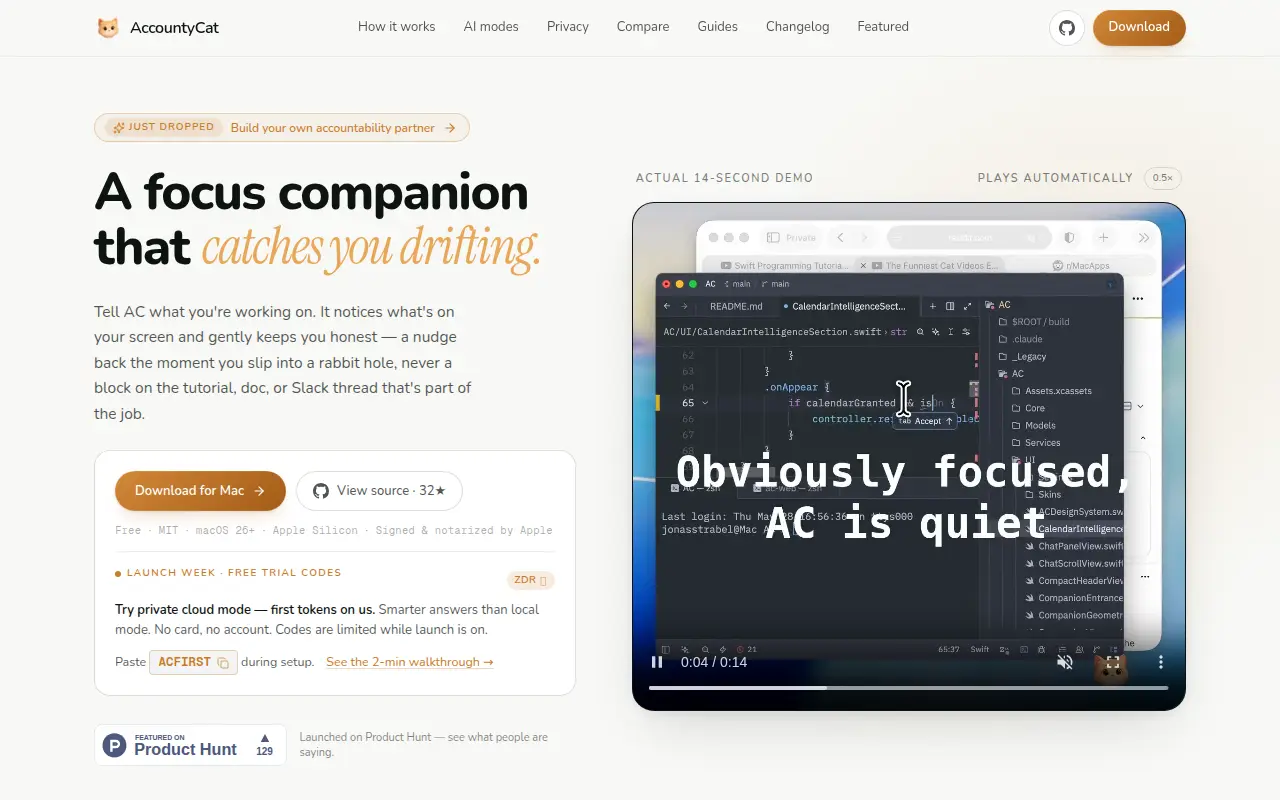Expand the _Legacy folder in video
The width and height of the screenshot is (1280, 800).
[1023, 356]
